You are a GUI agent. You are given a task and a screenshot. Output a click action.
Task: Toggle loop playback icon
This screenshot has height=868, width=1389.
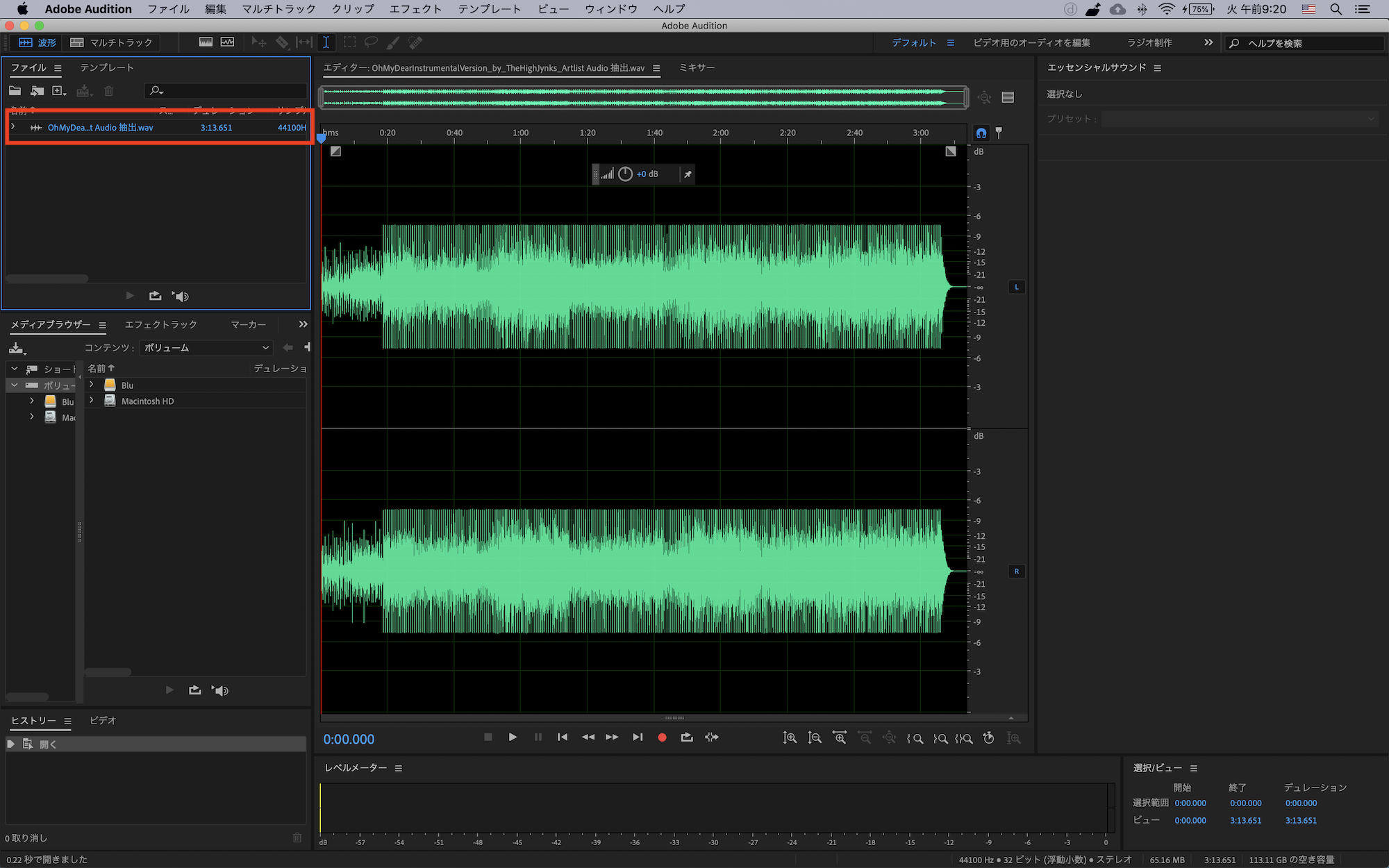pyautogui.click(x=687, y=737)
